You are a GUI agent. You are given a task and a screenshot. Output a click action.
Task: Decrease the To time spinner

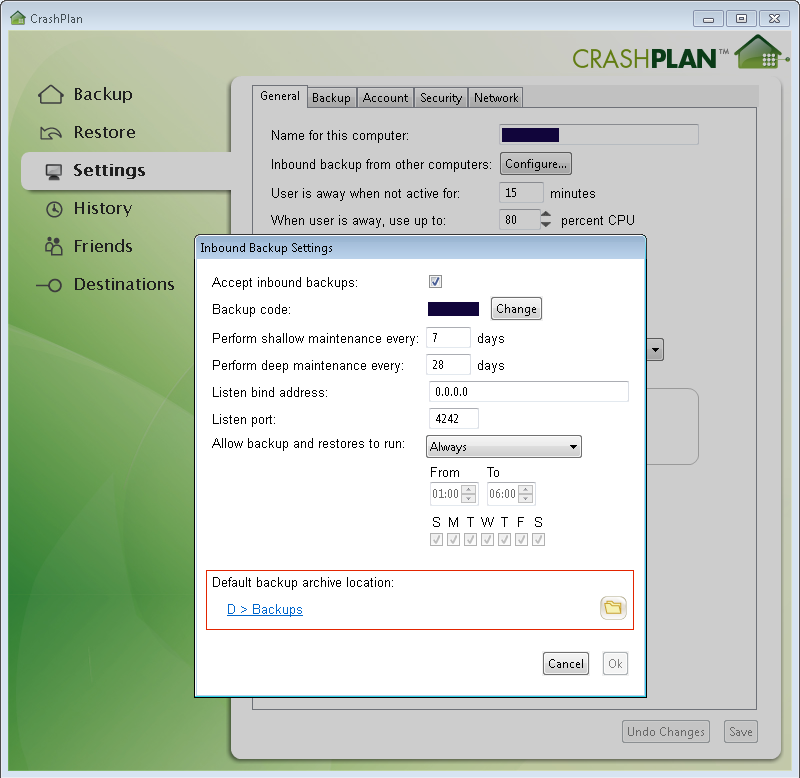(526, 498)
